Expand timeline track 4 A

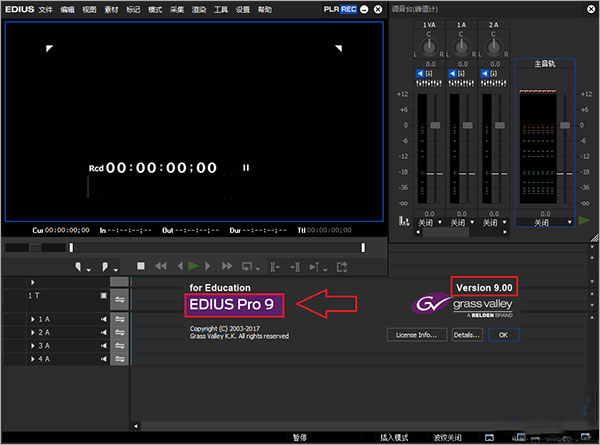33,359
